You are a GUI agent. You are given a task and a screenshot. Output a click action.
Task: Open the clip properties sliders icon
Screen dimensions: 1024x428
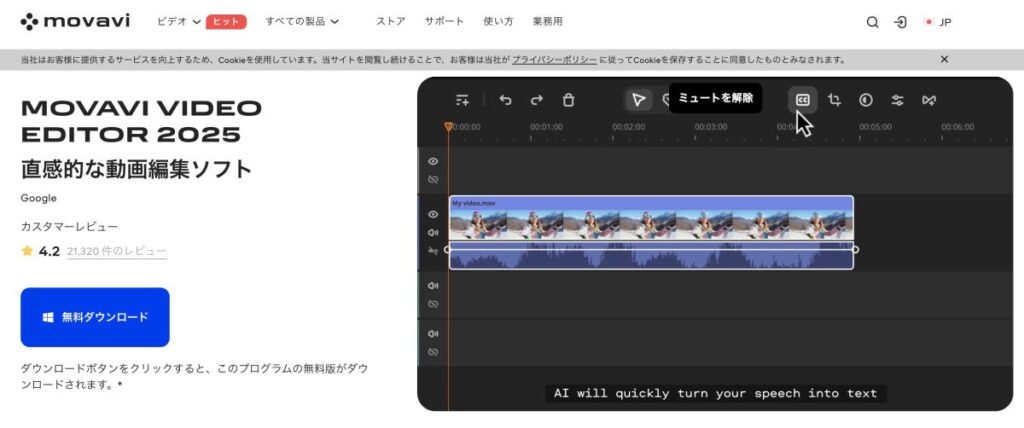coord(897,100)
